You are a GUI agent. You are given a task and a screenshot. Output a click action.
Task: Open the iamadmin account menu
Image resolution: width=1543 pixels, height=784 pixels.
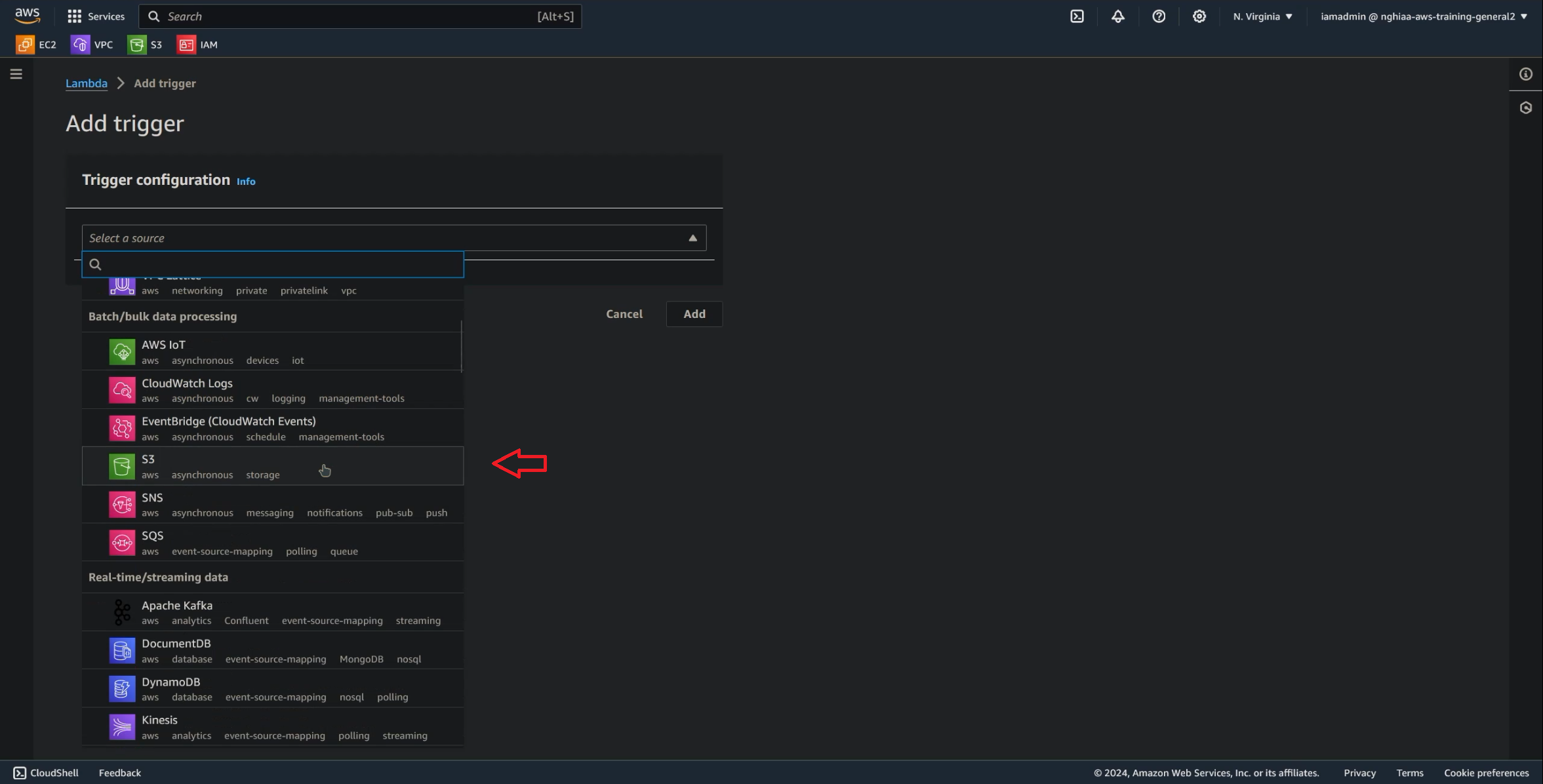[1424, 16]
